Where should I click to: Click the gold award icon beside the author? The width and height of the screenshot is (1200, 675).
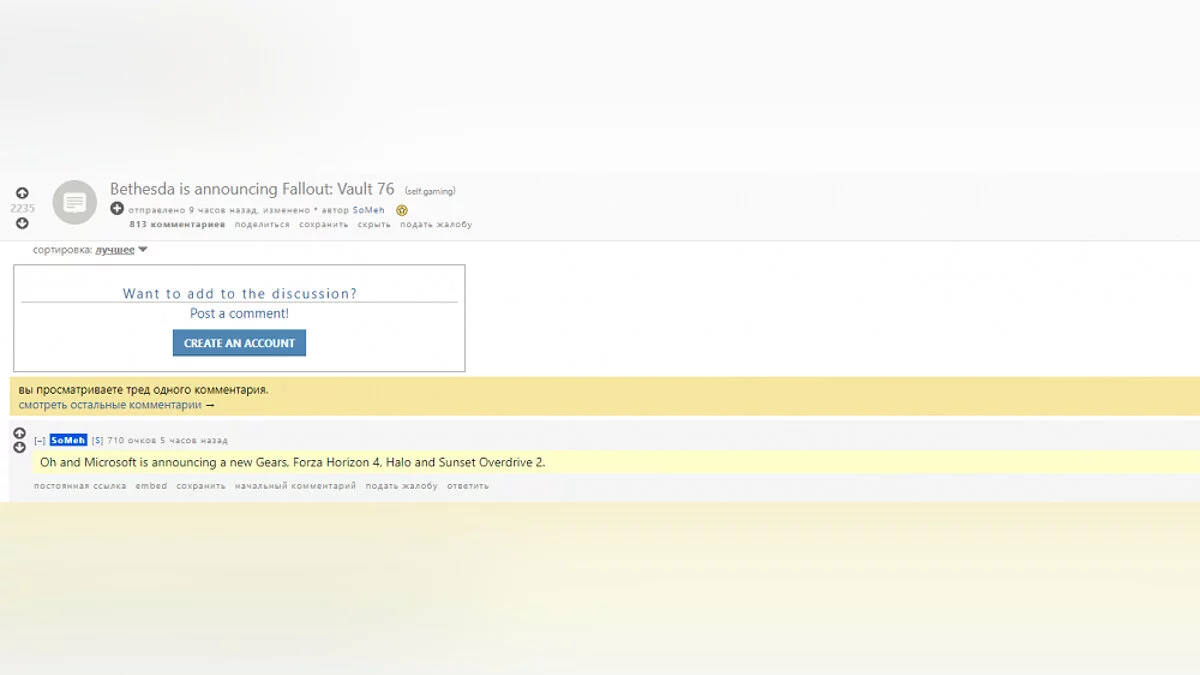pos(402,210)
